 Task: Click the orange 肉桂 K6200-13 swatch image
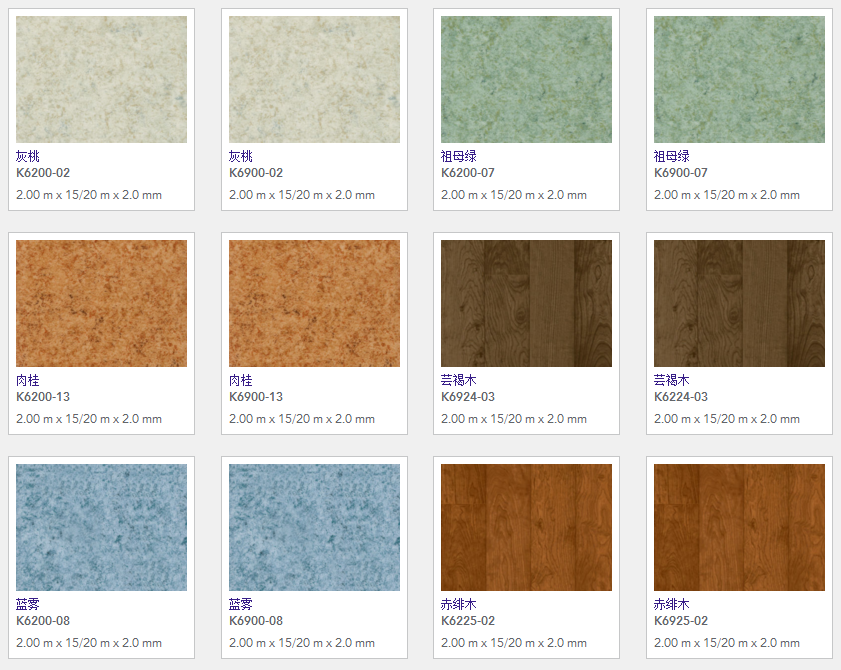click(x=101, y=303)
